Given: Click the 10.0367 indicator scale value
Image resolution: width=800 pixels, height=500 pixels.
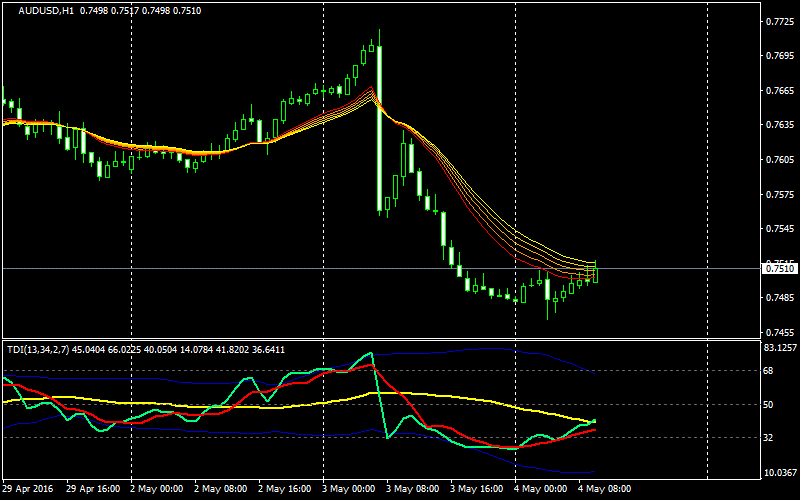Looking at the screenshot, I should [780, 473].
